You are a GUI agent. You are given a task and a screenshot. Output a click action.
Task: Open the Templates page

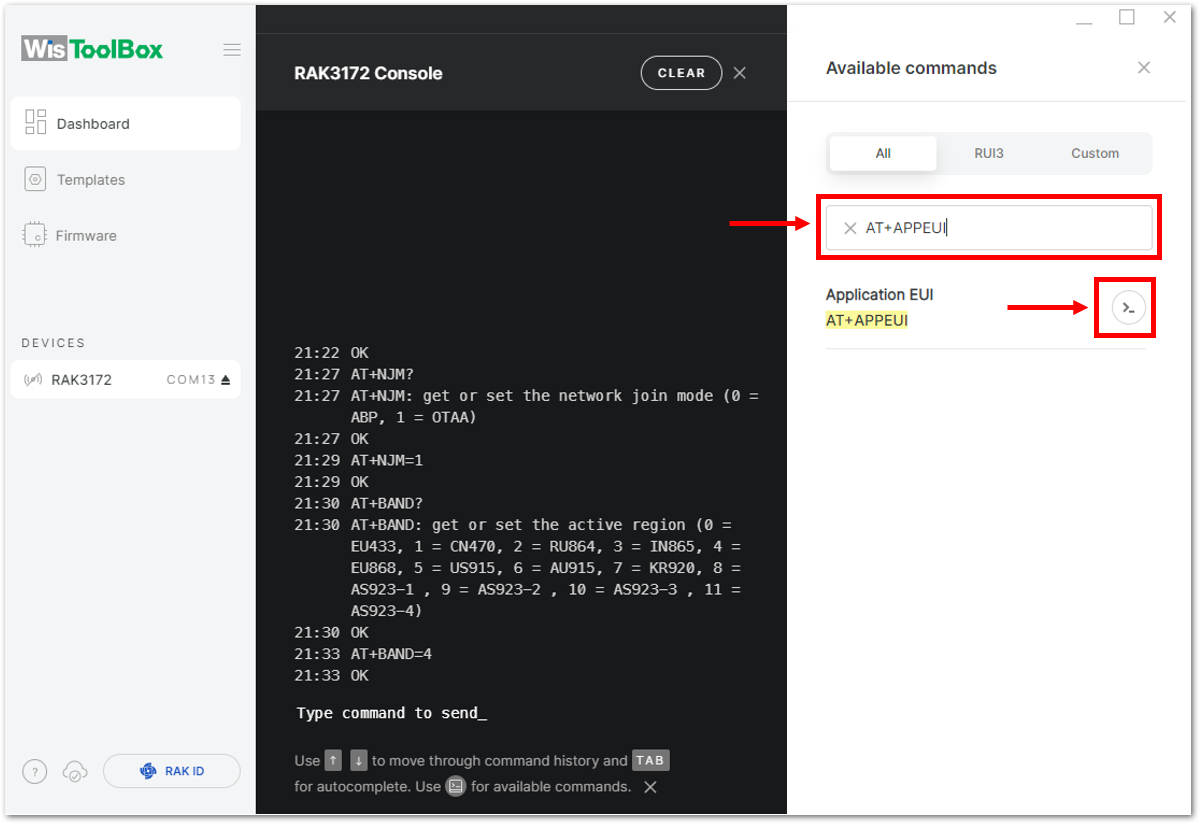(x=126, y=180)
